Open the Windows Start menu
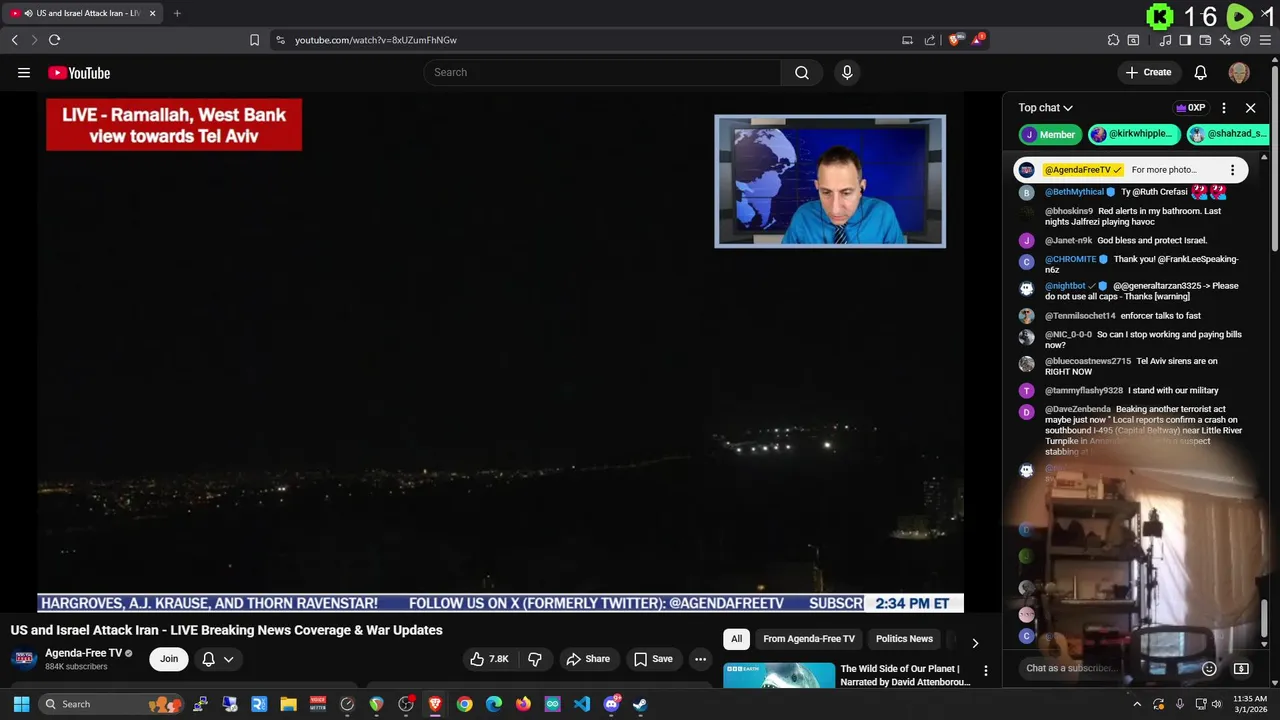This screenshot has height=720, width=1280. [x=21, y=704]
